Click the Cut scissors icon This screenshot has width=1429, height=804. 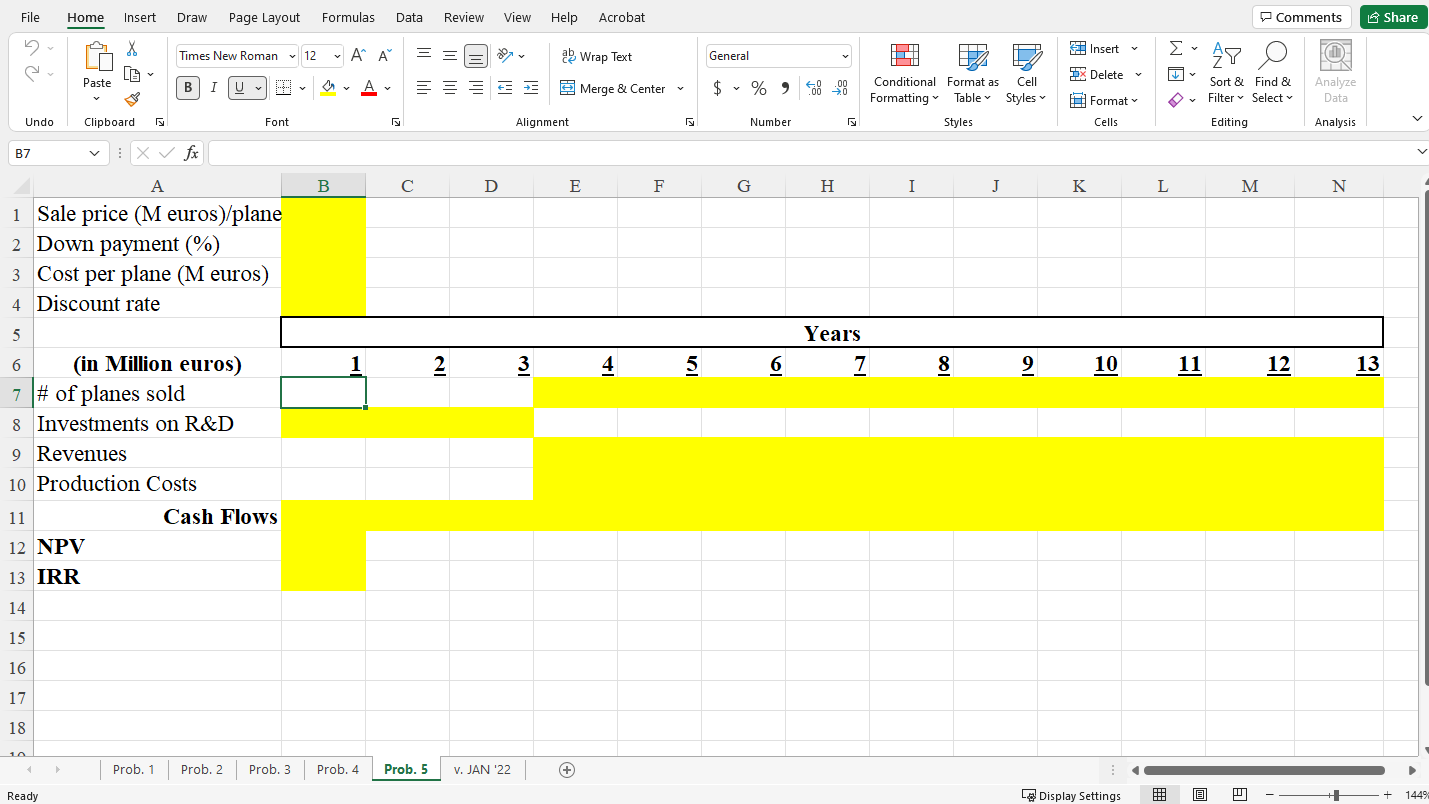tap(131, 49)
